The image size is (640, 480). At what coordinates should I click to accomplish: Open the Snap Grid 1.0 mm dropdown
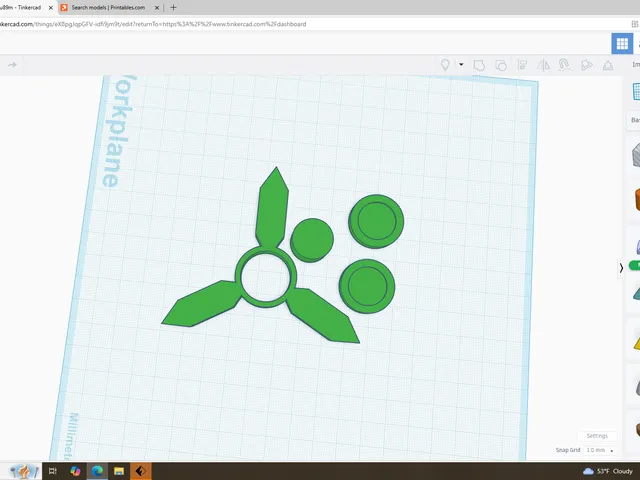click(600, 450)
